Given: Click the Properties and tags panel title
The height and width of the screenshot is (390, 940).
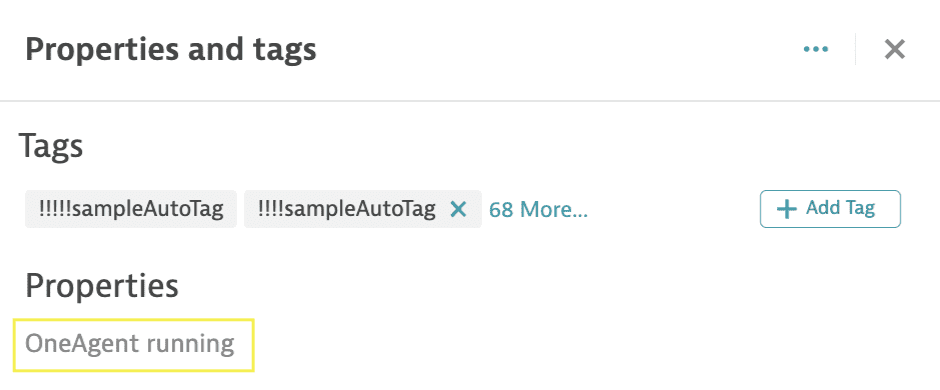Looking at the screenshot, I should [171, 50].
